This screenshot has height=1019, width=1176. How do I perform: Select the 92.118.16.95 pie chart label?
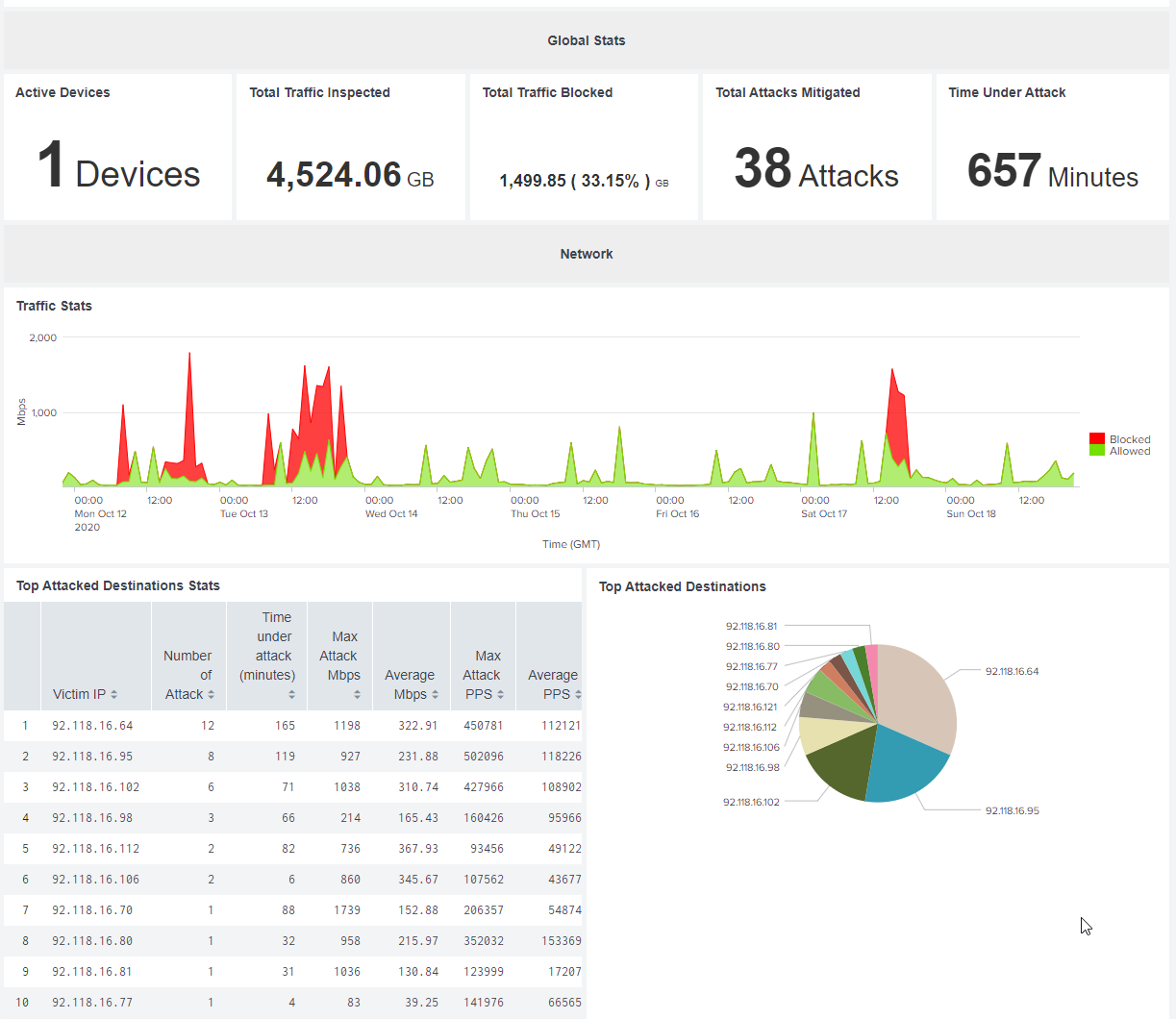point(1012,810)
